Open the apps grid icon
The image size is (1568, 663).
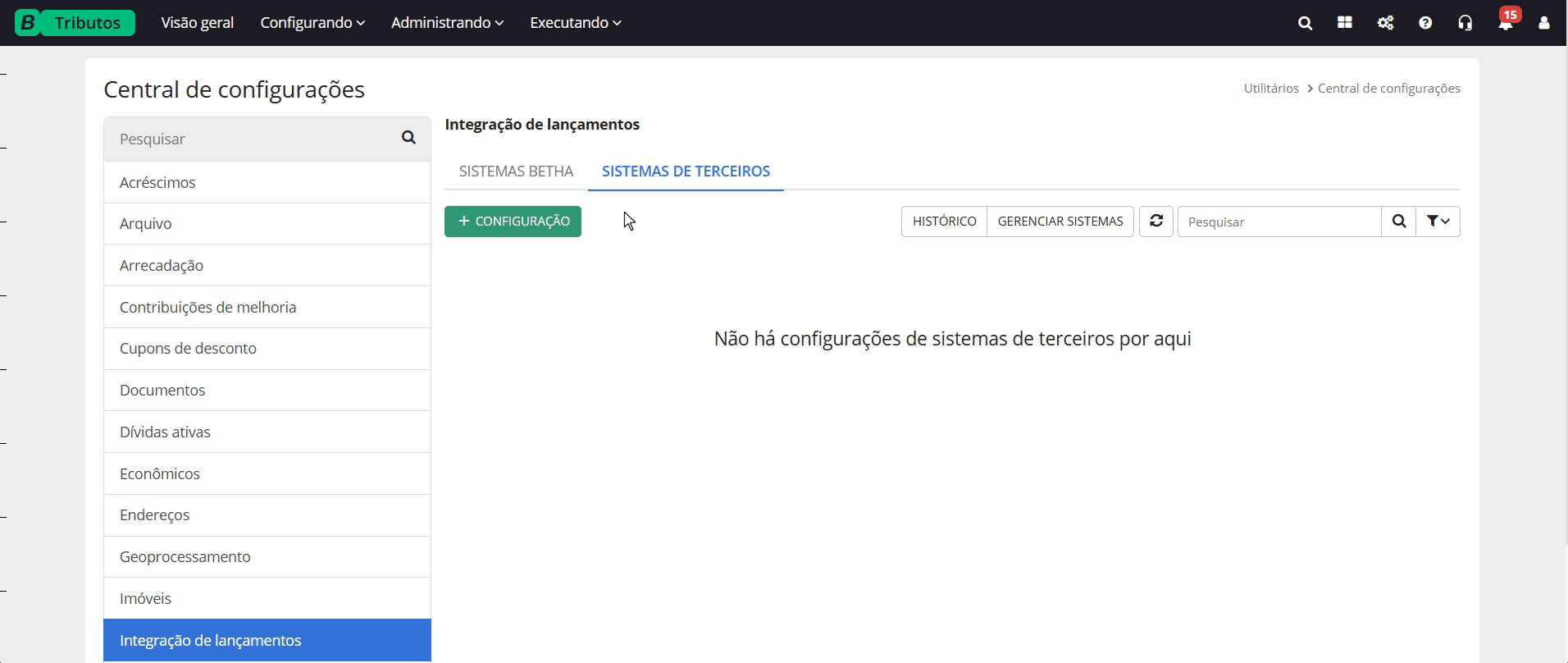pyautogui.click(x=1345, y=23)
